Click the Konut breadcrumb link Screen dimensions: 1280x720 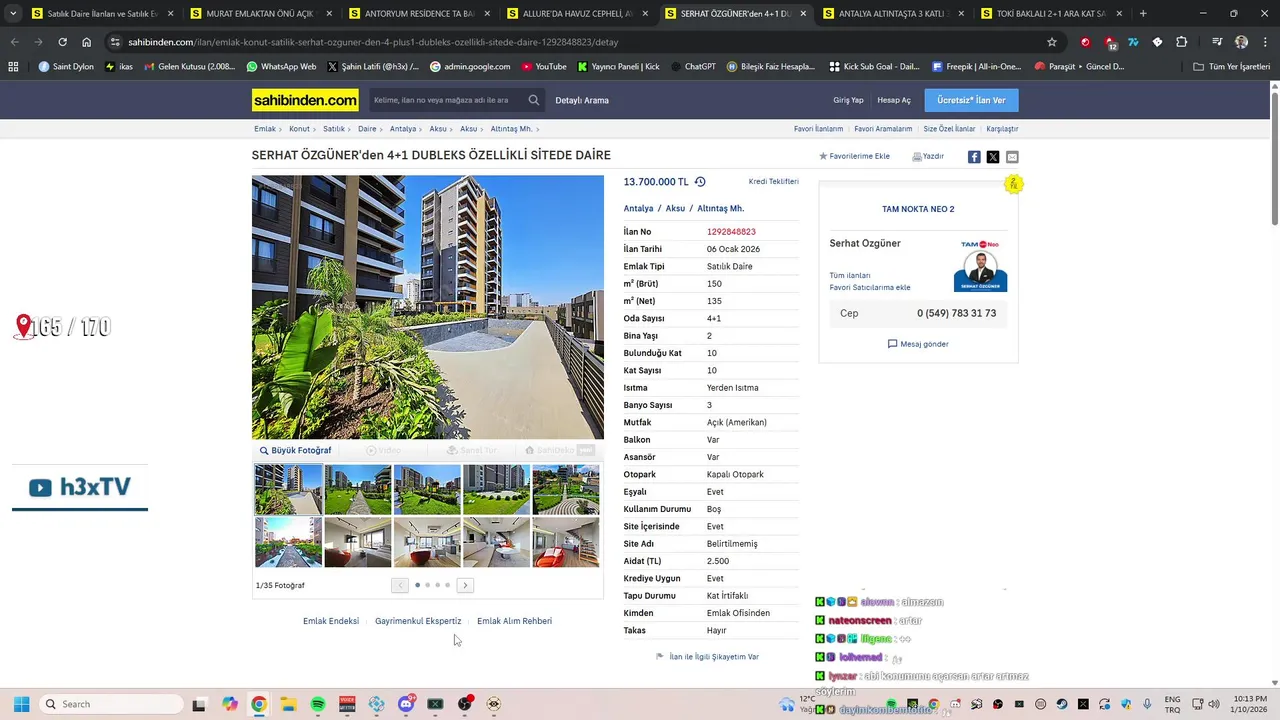point(299,129)
